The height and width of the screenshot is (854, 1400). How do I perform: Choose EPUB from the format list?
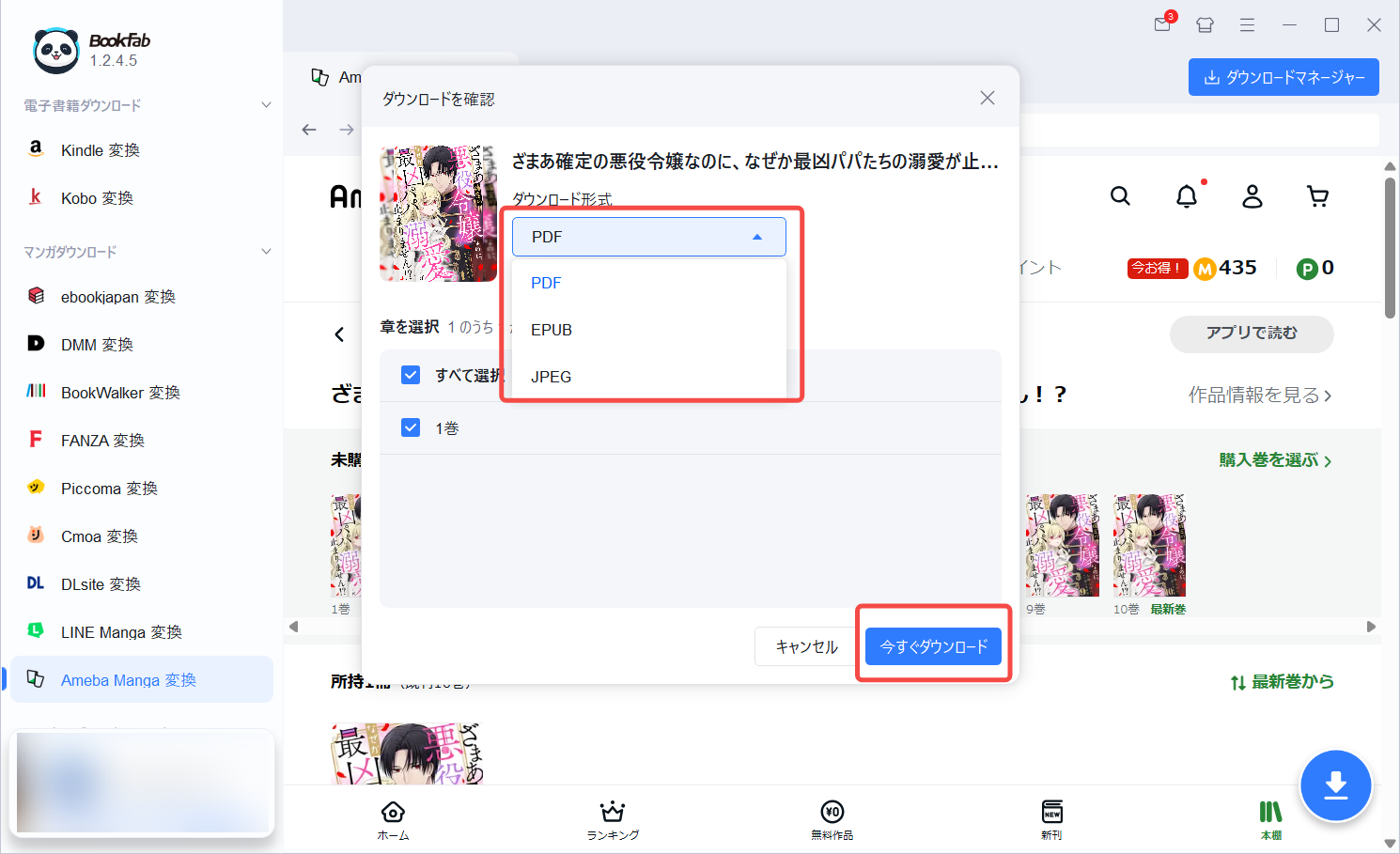pyautogui.click(x=648, y=330)
